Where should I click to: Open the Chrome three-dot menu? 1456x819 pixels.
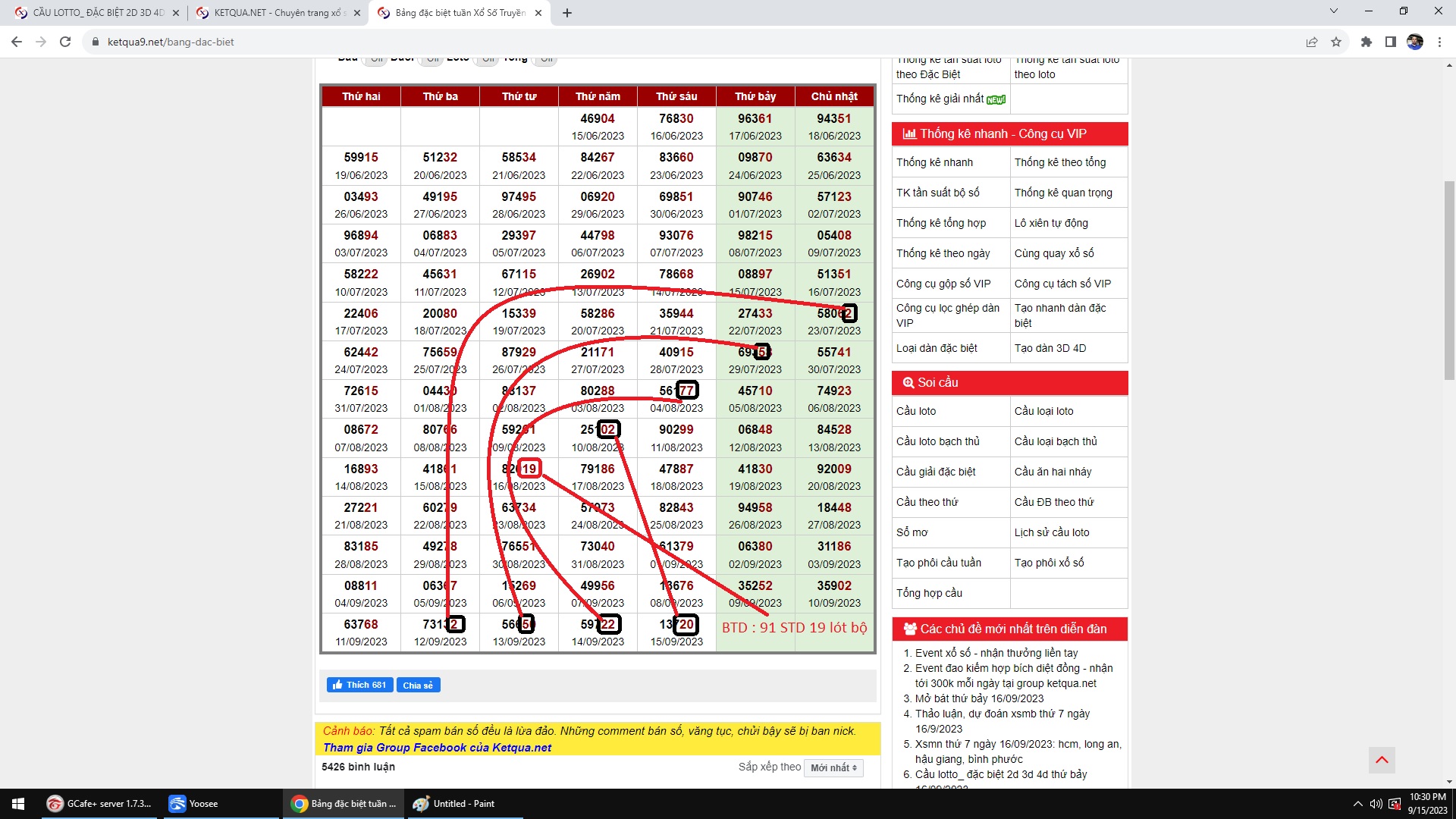click(1439, 42)
